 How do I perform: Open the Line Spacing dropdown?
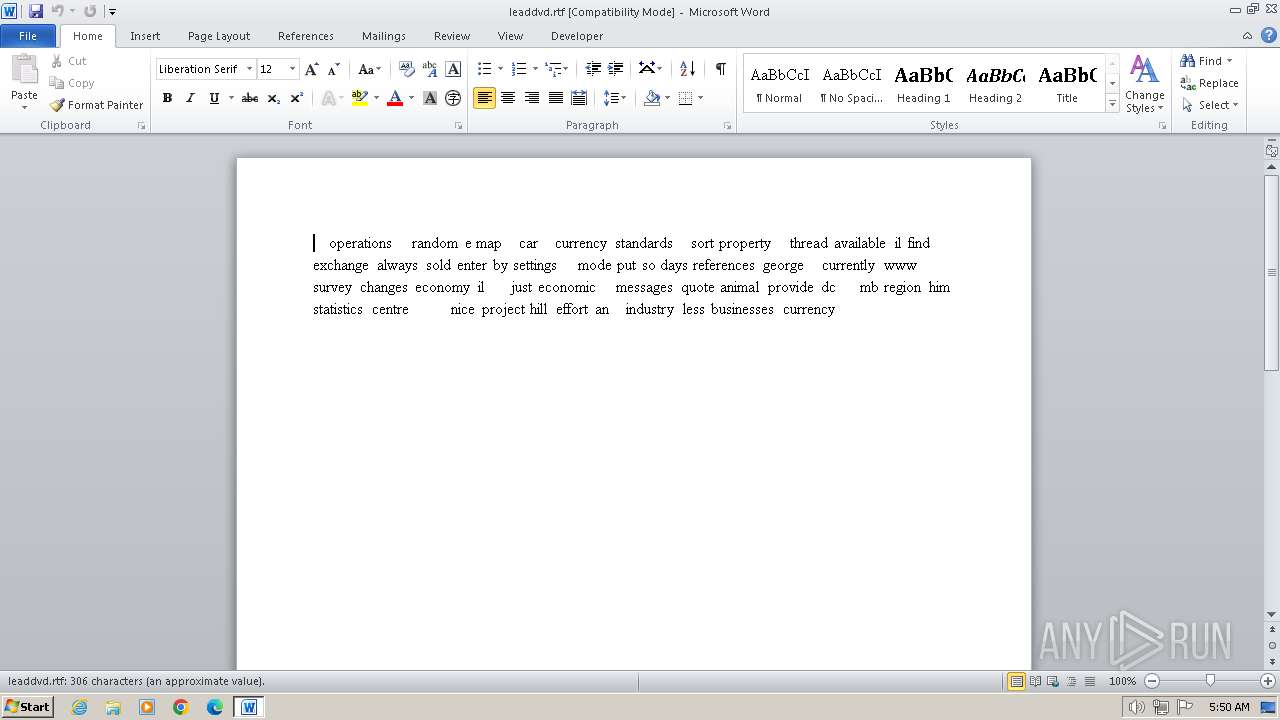(615, 98)
